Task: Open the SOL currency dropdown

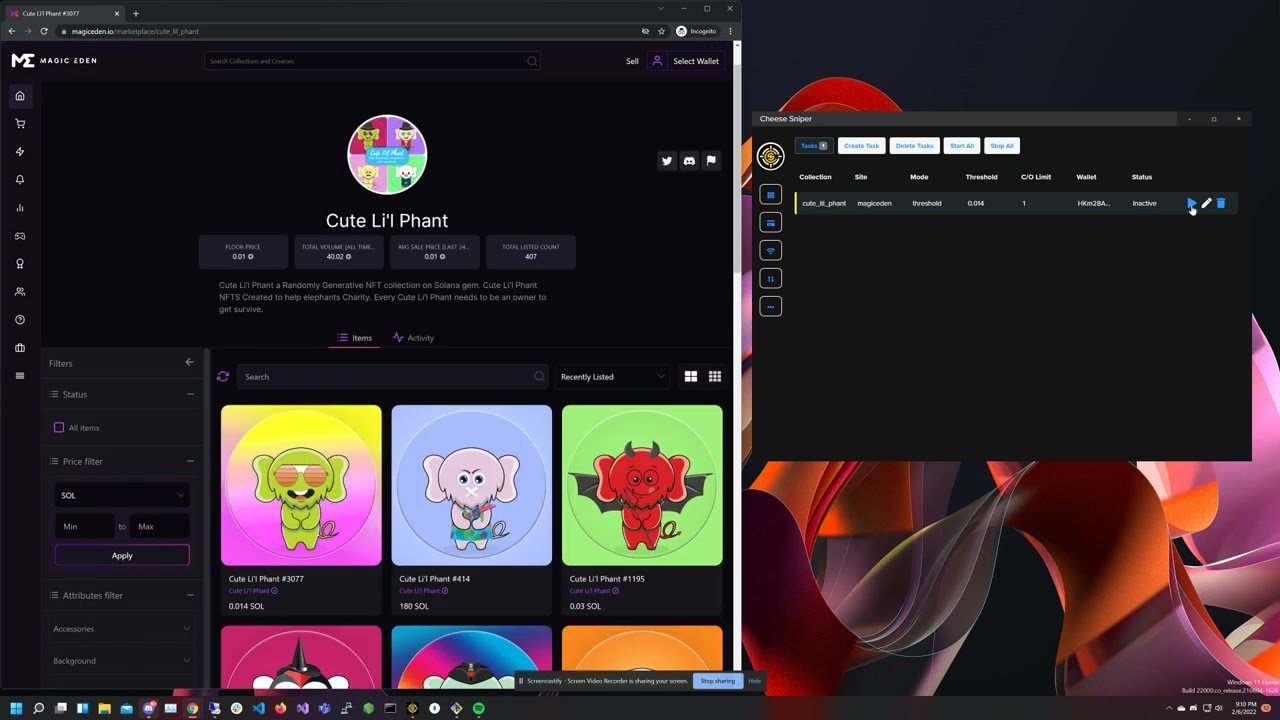Action: [122, 495]
